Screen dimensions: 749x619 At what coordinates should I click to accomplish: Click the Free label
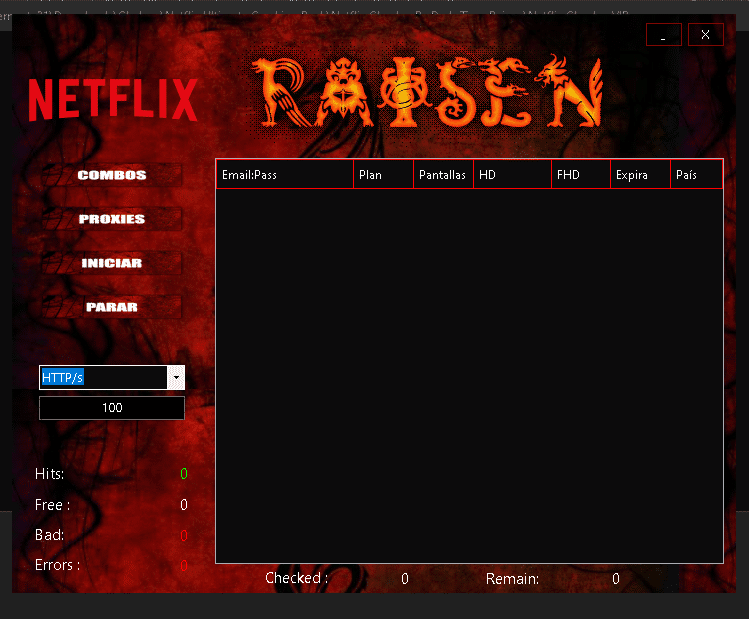[52, 505]
